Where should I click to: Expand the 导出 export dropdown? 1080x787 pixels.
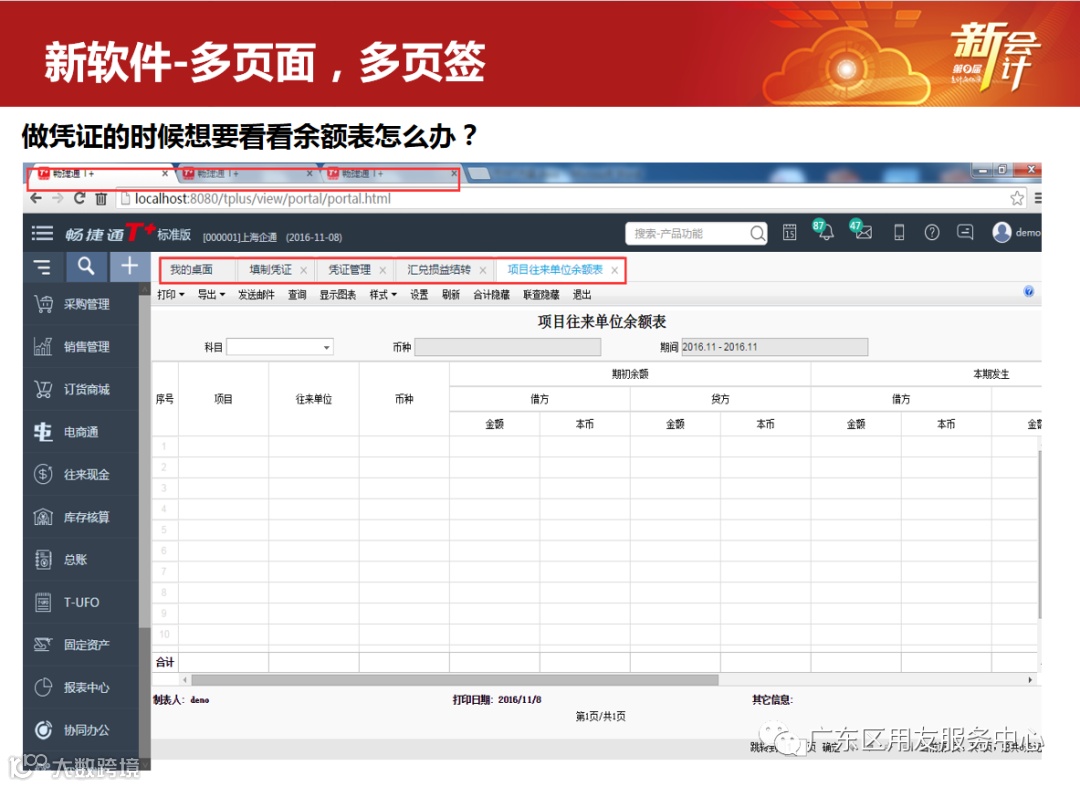211,295
